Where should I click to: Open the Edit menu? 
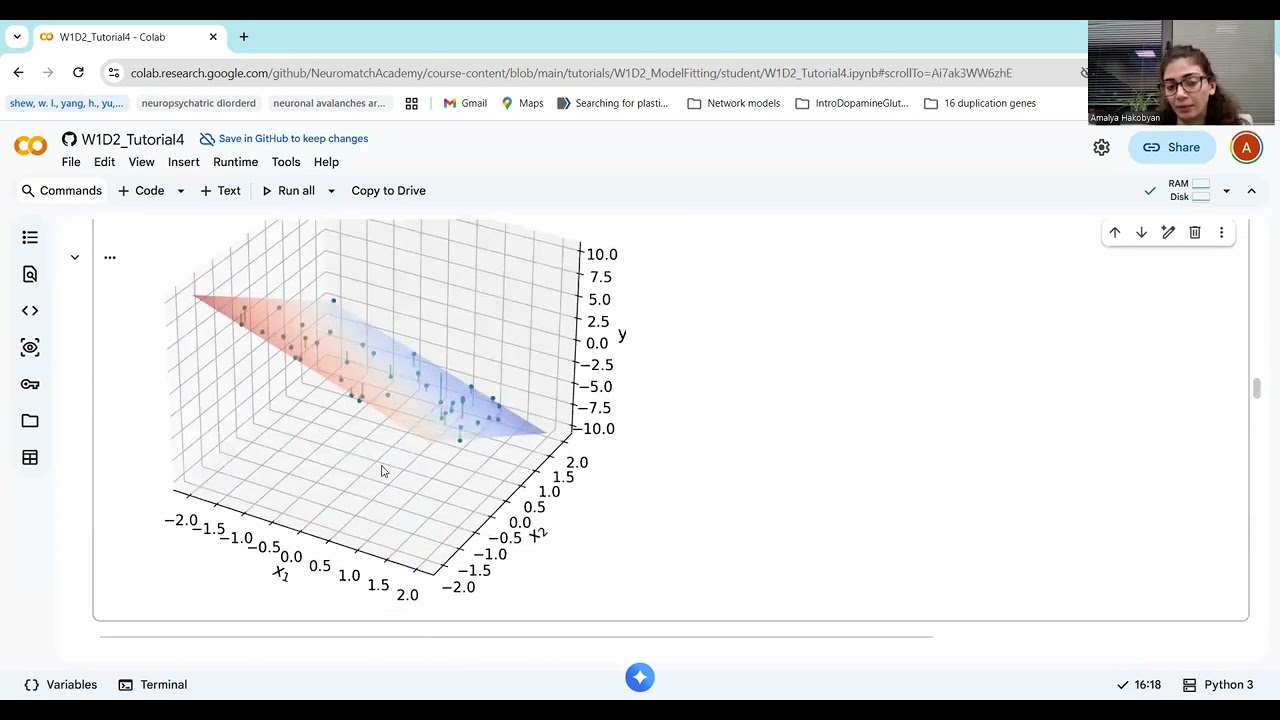click(104, 162)
